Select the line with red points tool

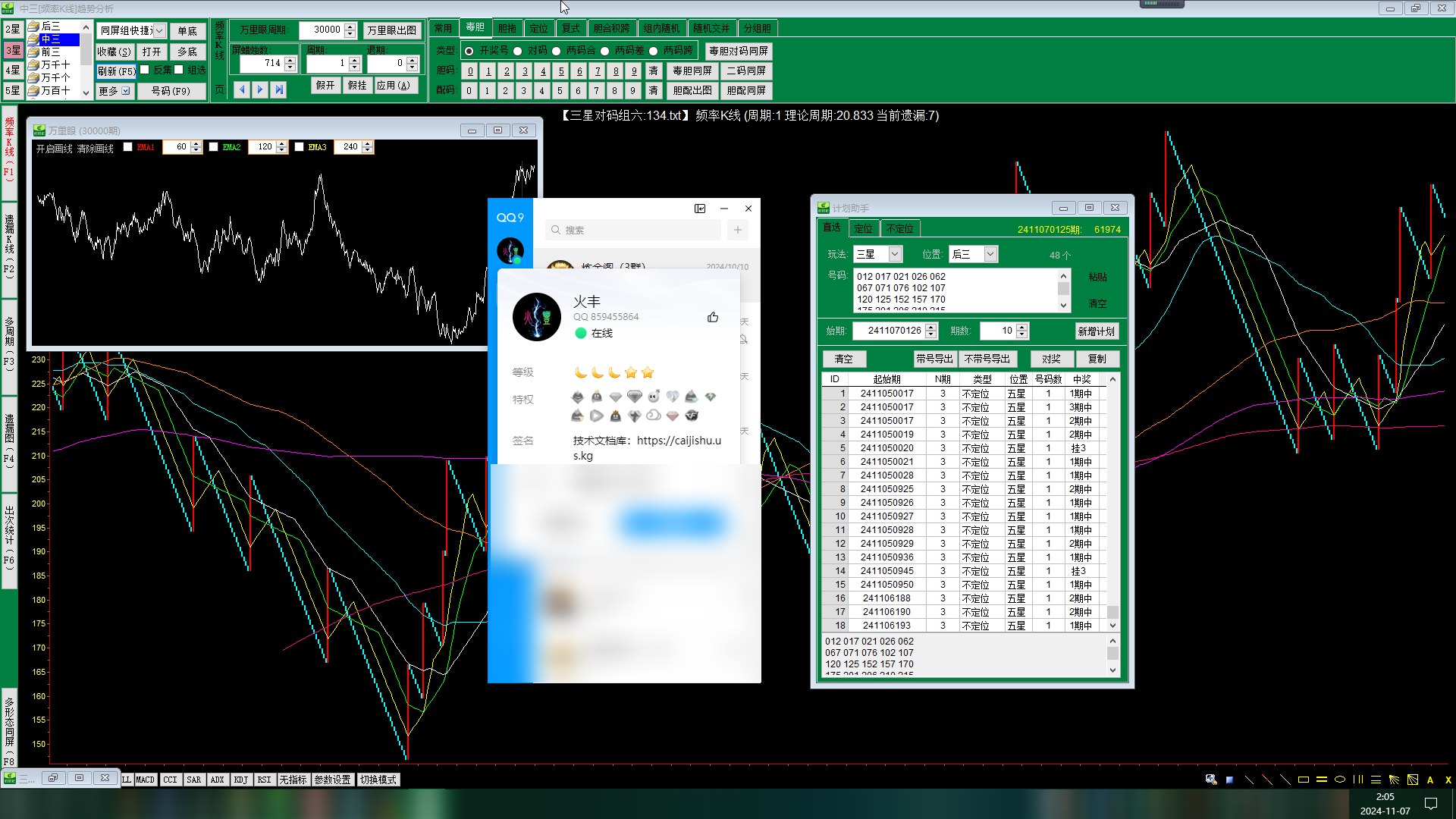tap(1267, 780)
